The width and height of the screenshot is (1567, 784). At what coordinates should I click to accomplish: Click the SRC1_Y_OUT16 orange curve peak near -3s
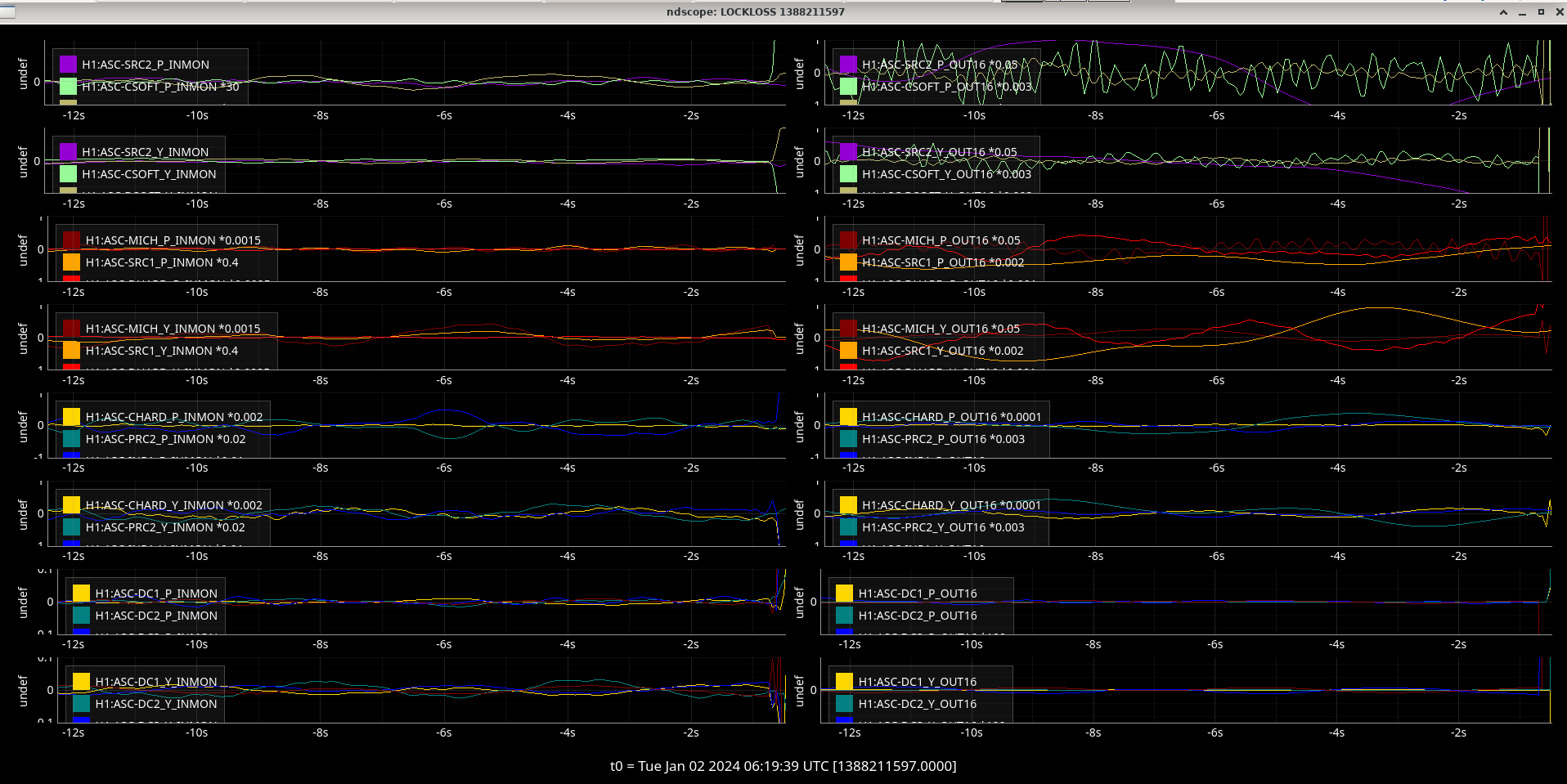1379,308
